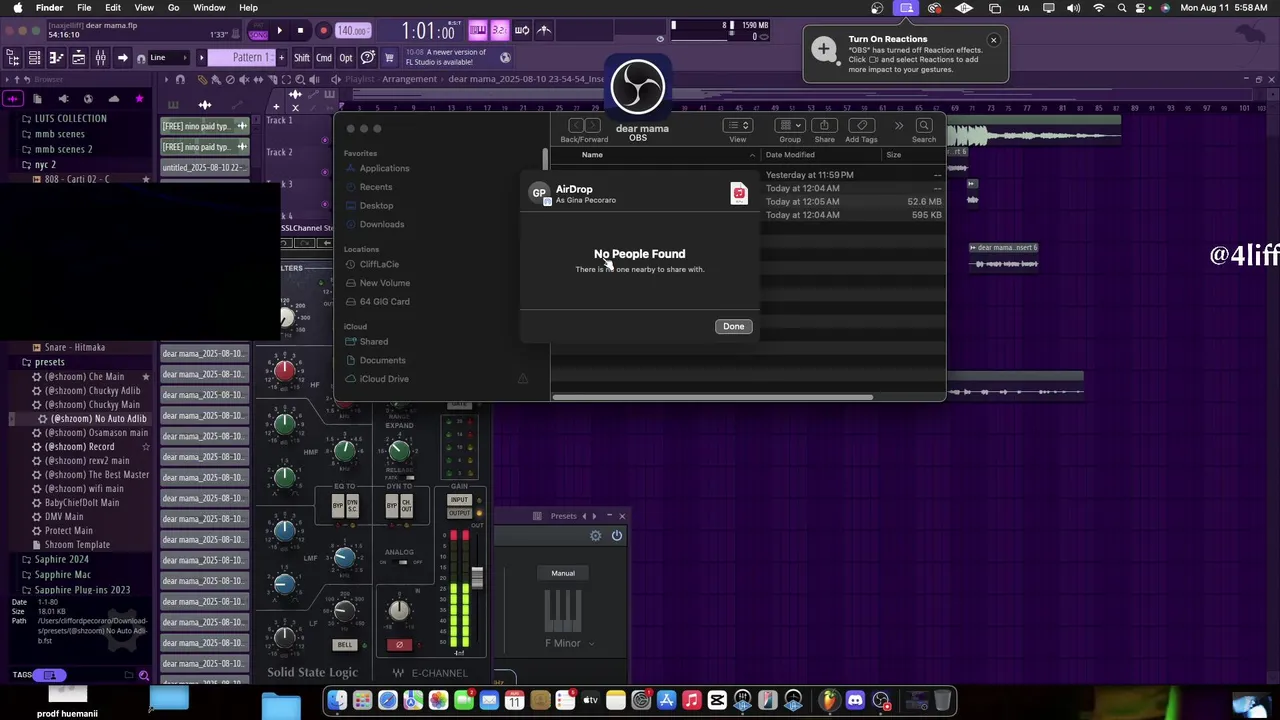Open Finder Search icon
The image size is (1280, 720).
(x=923, y=125)
